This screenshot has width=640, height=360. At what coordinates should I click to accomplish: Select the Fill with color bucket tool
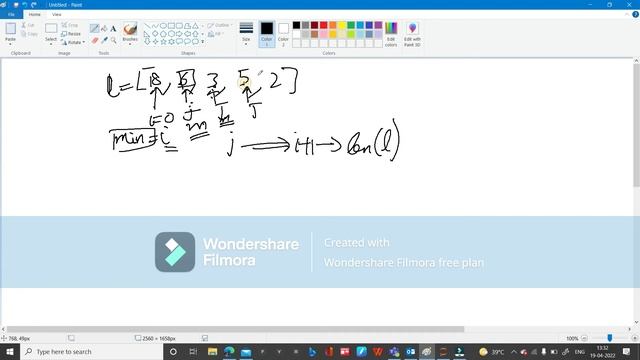click(x=104, y=29)
